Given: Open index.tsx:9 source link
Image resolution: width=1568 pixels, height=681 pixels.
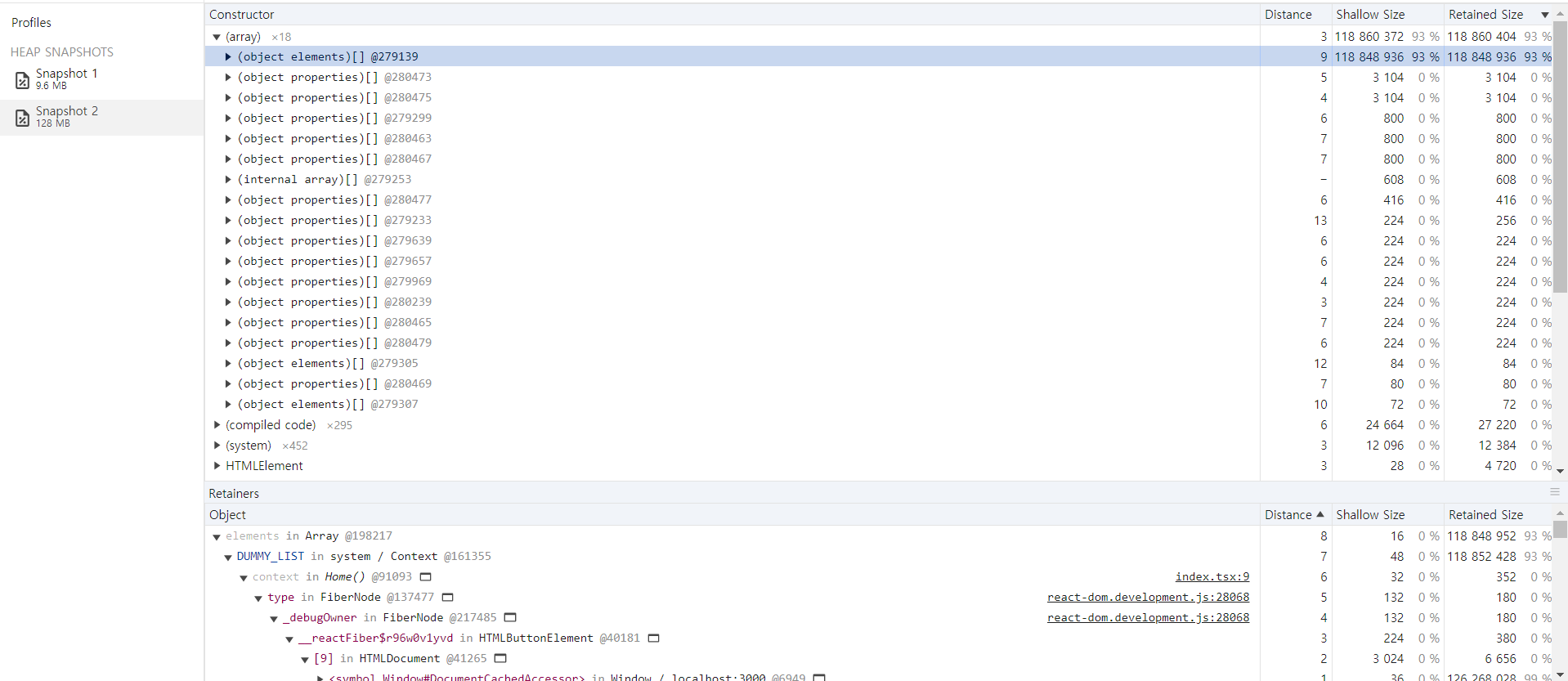Looking at the screenshot, I should [x=1212, y=577].
